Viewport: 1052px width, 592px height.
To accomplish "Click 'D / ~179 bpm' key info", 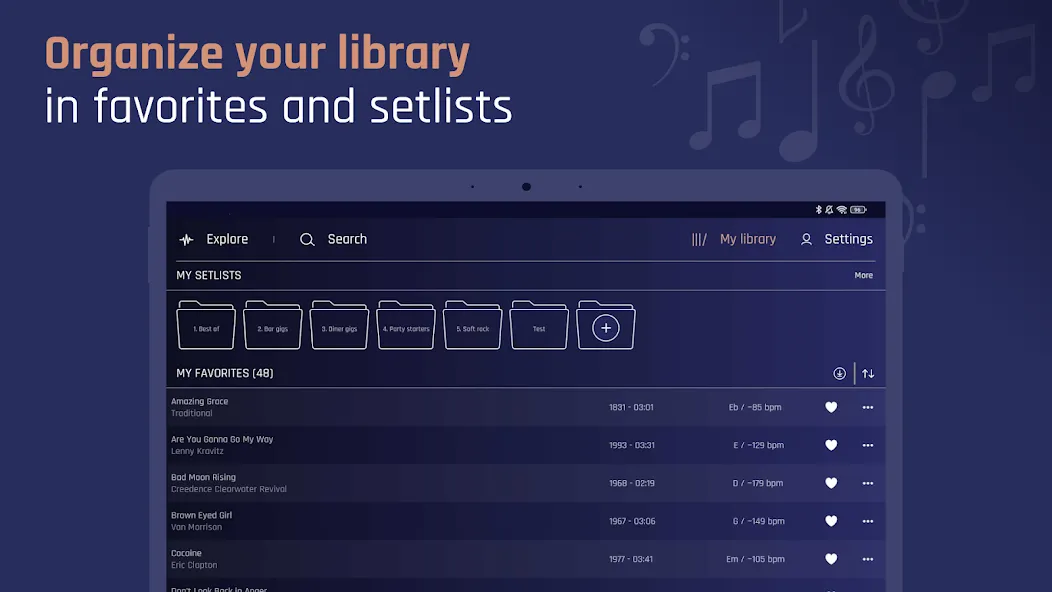I will coord(757,483).
